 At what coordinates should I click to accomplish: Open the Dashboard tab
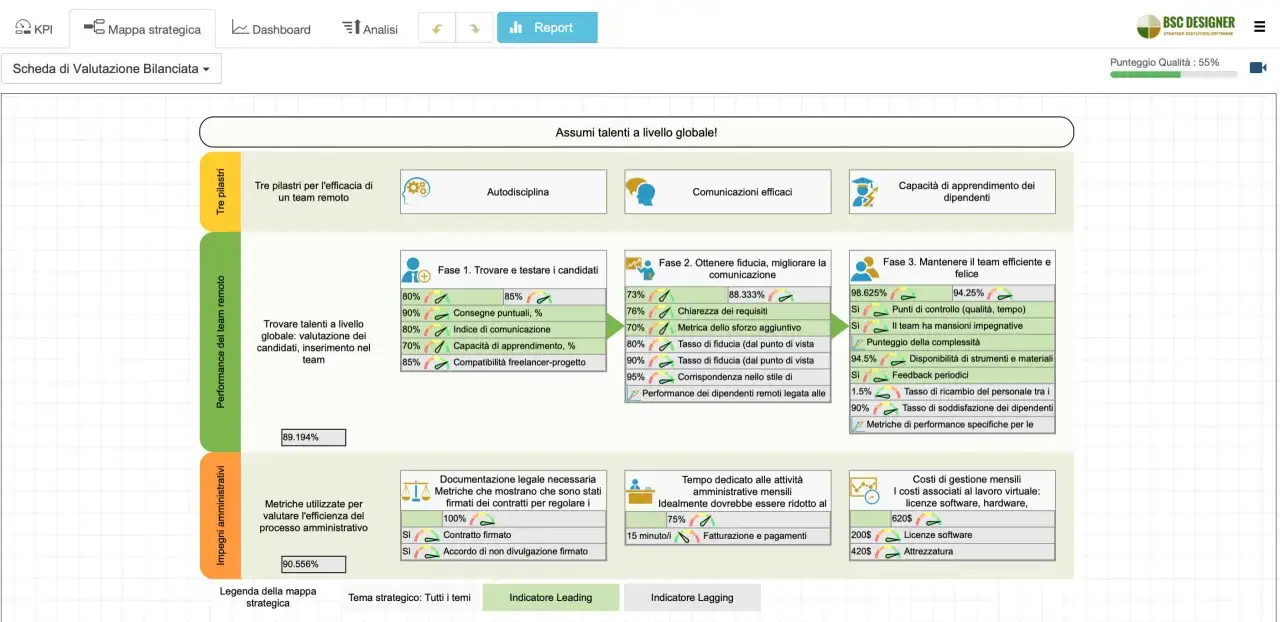click(271, 29)
